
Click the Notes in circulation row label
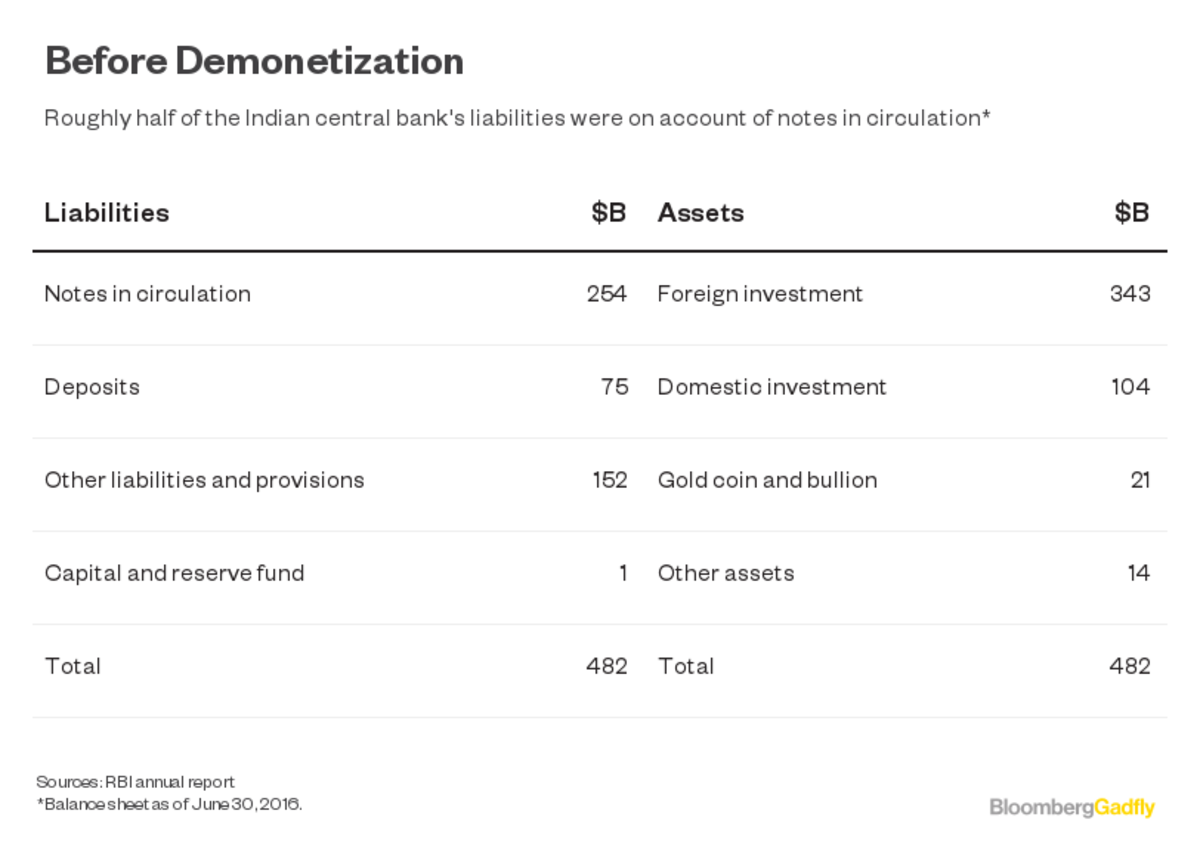tap(148, 294)
